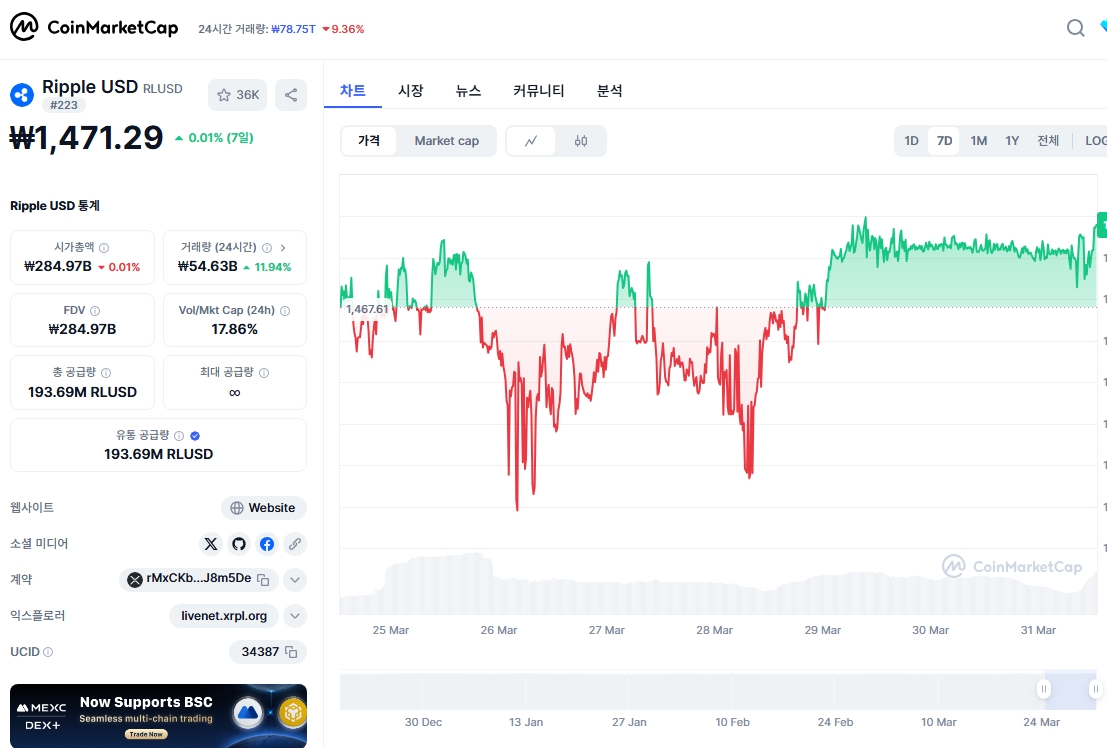Image resolution: width=1107 pixels, height=748 pixels.
Task: Click the highlighted timeline range window
Action: point(1070,689)
